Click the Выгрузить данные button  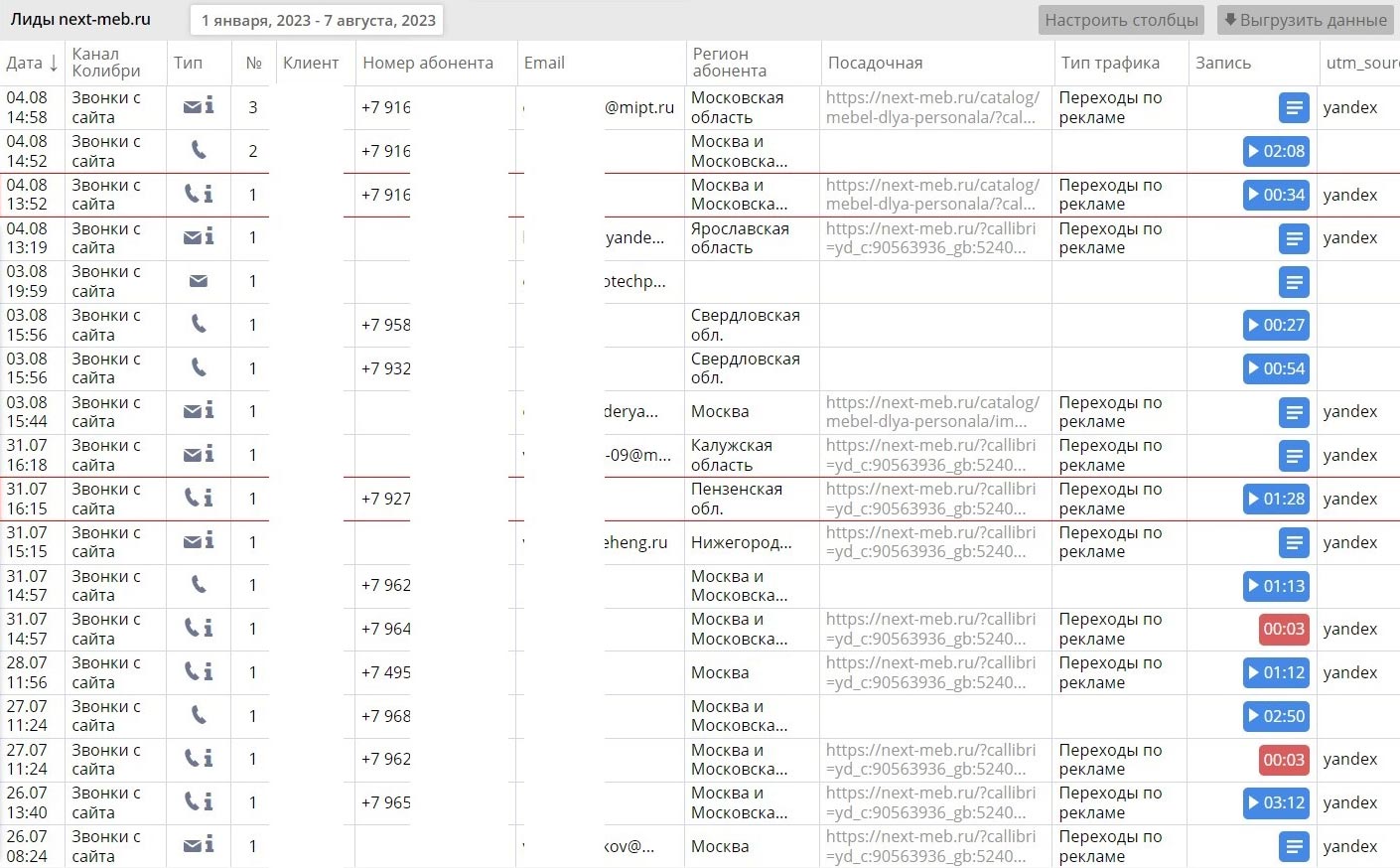pos(1305,20)
